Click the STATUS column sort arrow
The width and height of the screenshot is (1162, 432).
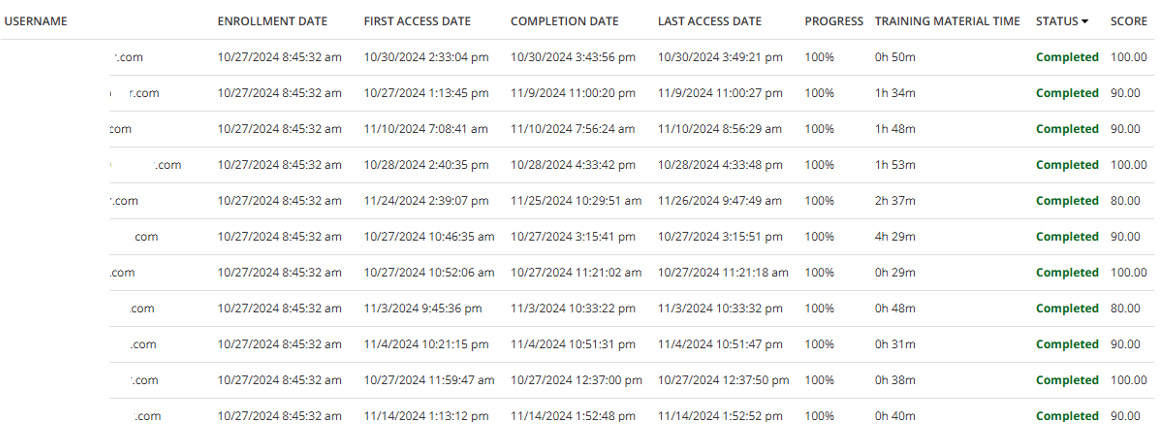pos(1085,22)
